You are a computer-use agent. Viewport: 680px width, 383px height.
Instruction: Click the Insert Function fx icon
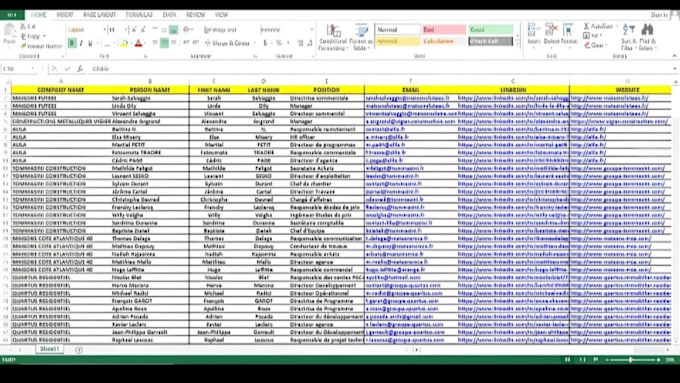pos(80,69)
